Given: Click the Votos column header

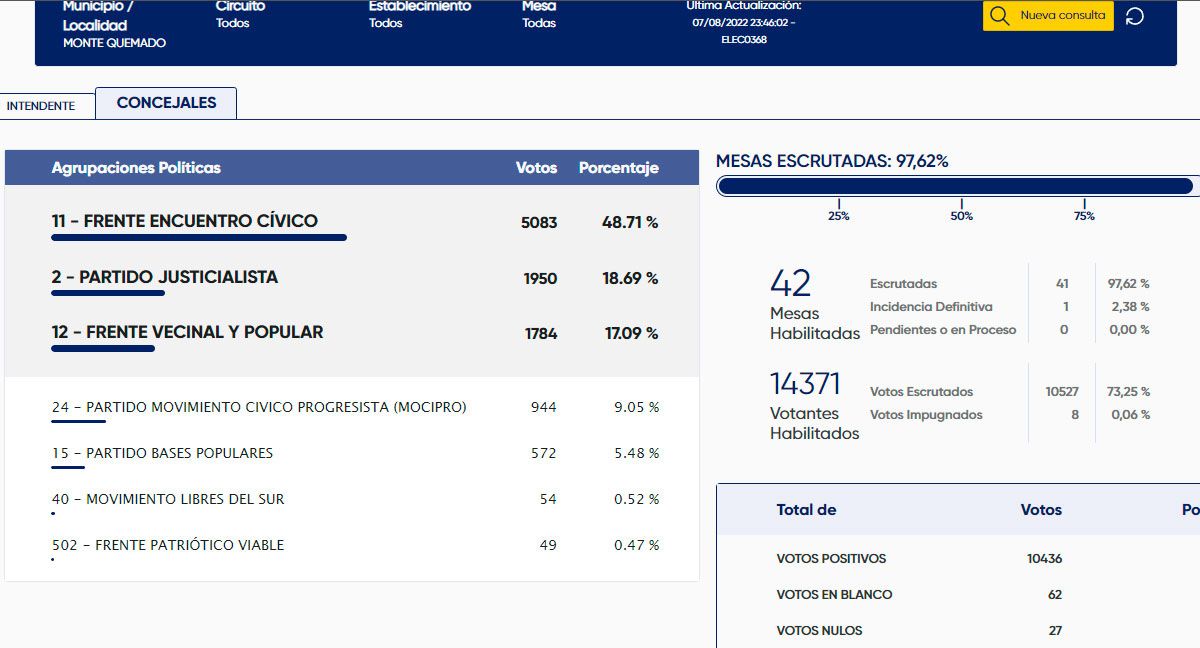Looking at the screenshot, I should [536, 168].
